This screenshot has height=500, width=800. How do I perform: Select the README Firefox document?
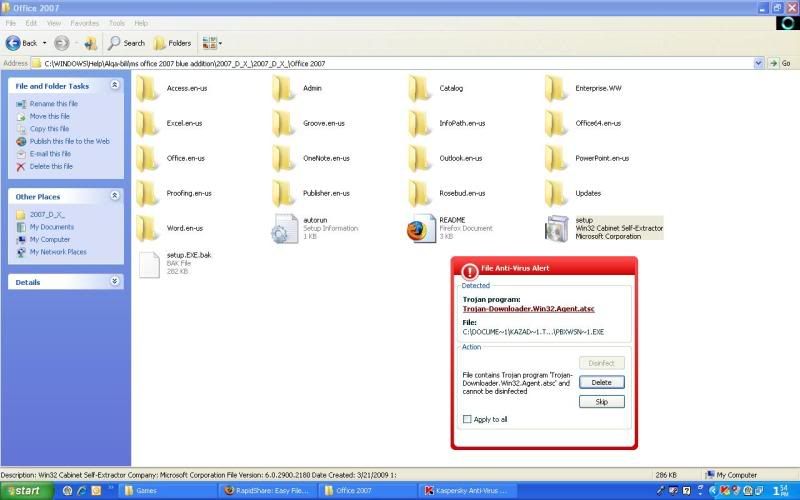(451, 228)
